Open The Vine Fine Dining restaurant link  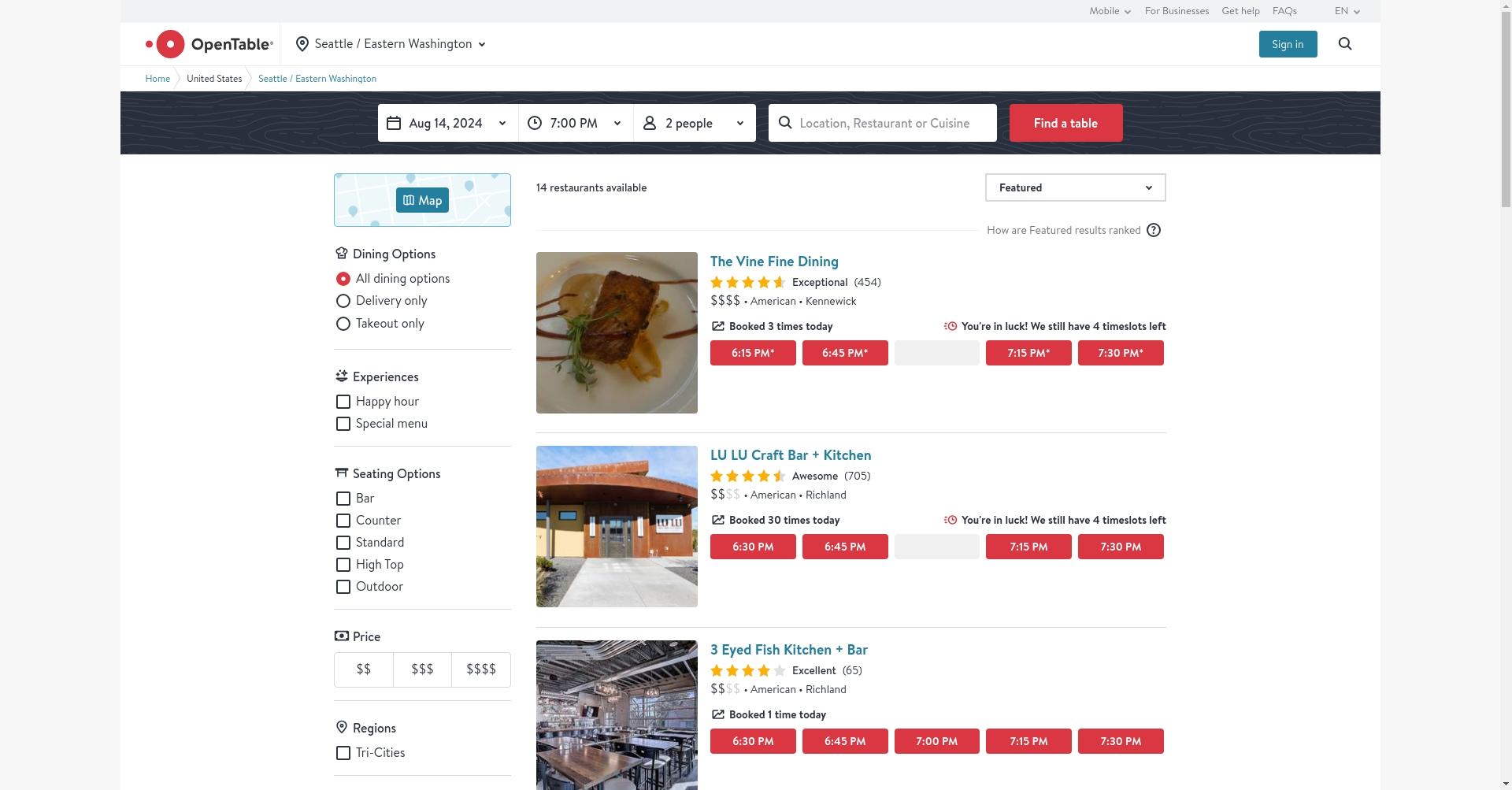coord(774,261)
